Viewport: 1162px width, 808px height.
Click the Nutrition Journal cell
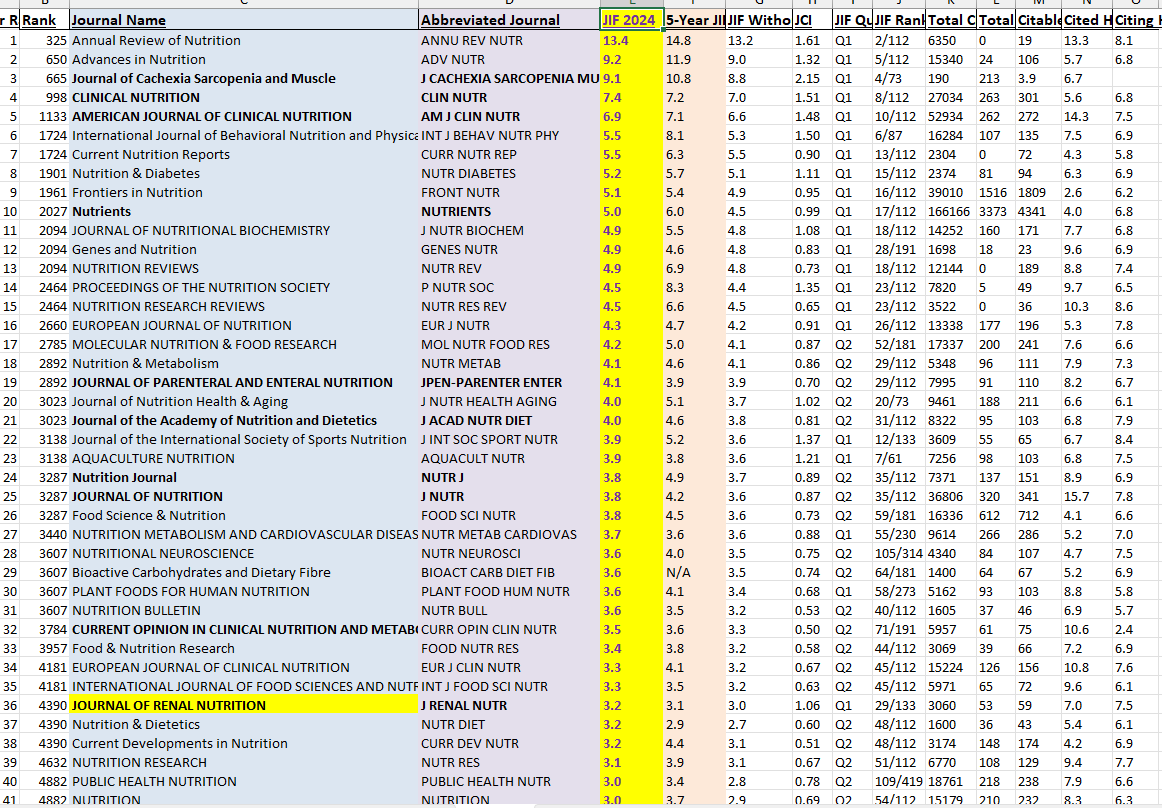(x=244, y=477)
